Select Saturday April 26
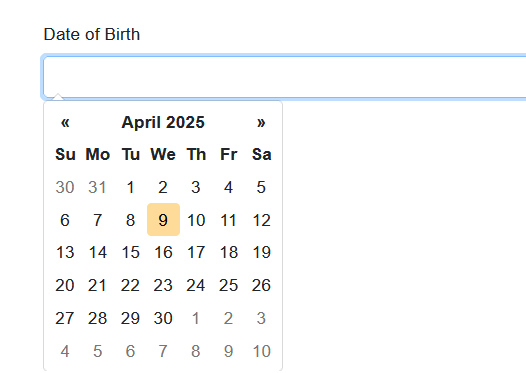Screen dimensions: 526x373 (x=261, y=285)
